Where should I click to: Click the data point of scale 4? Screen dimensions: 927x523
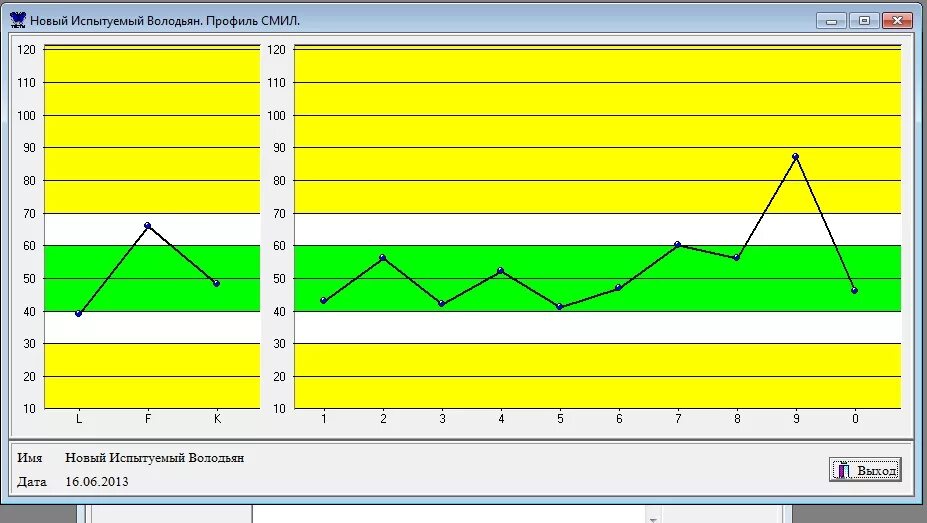501,271
